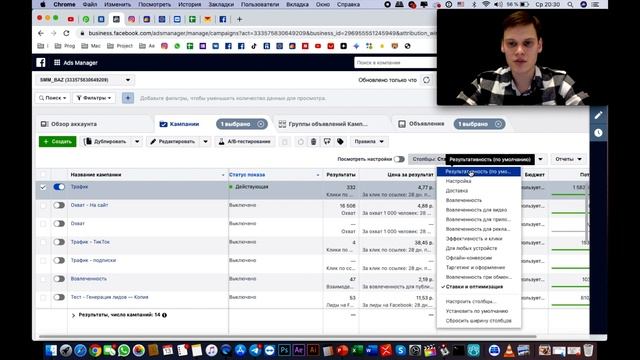Delete the selected campaign with trash icon
Image resolution: width=640 pixels, height=360 pixels.
coord(313,142)
